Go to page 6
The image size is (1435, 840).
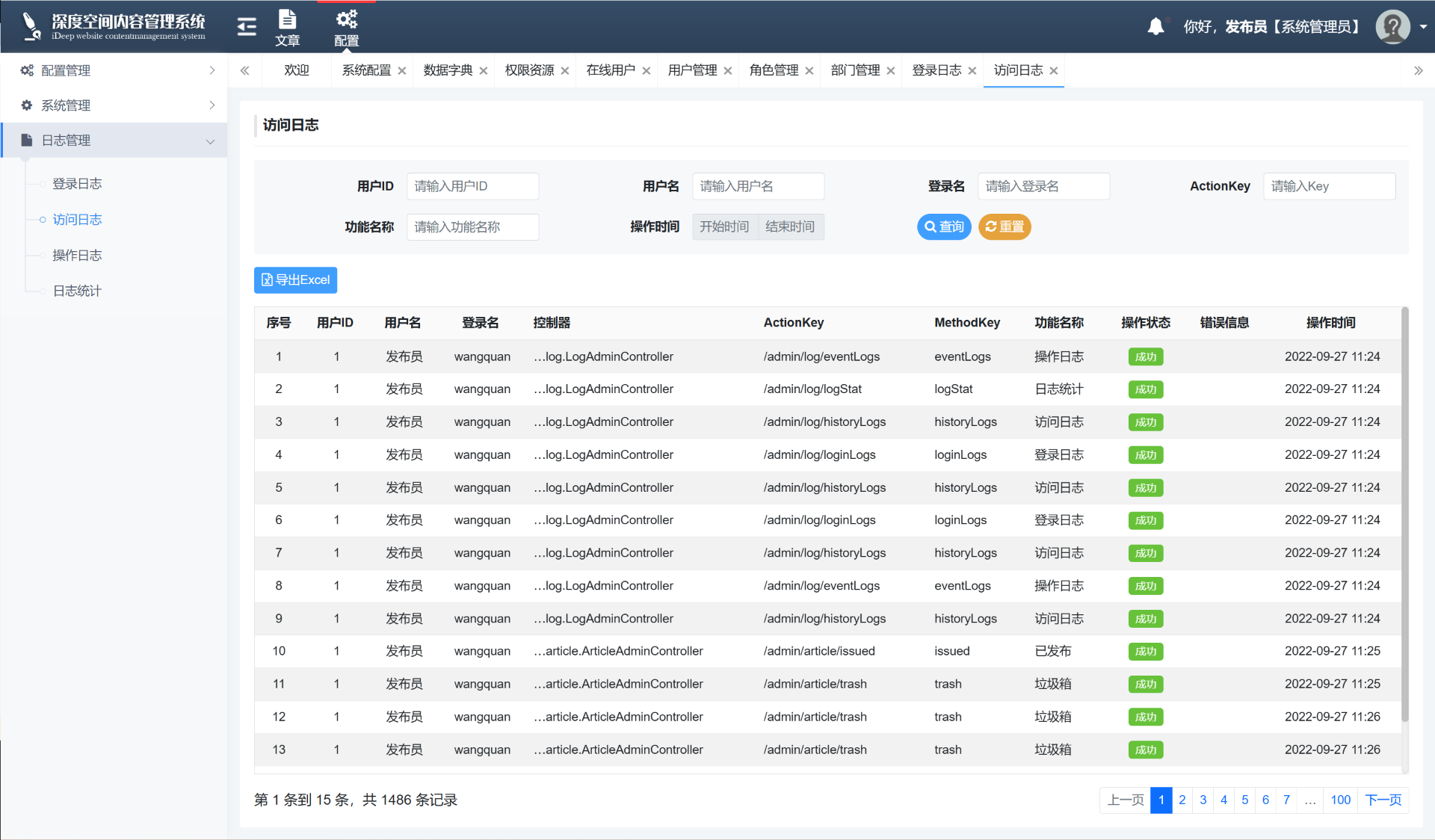point(1265,800)
